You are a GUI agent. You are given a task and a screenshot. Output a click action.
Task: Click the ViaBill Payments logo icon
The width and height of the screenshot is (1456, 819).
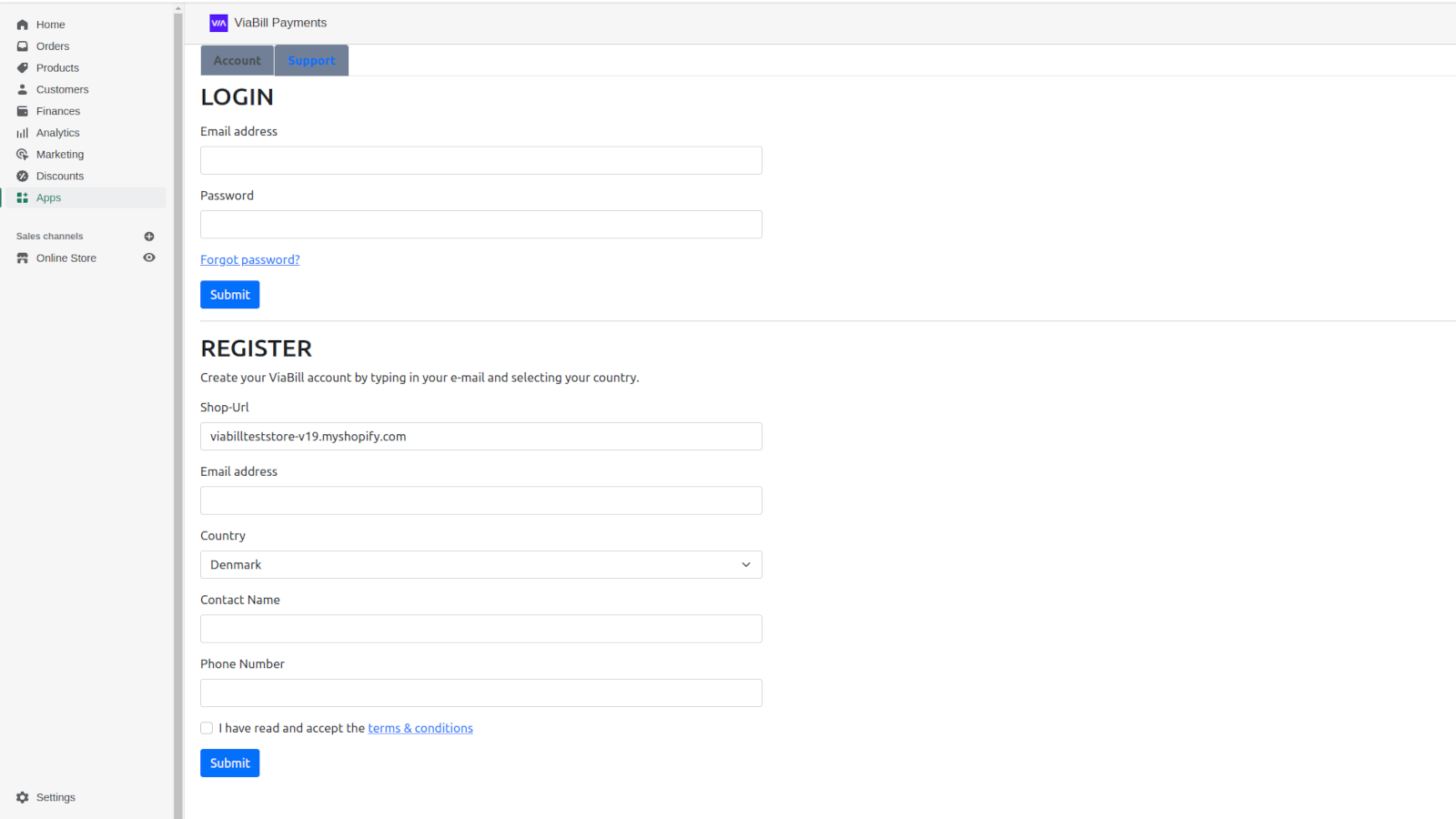tap(218, 23)
